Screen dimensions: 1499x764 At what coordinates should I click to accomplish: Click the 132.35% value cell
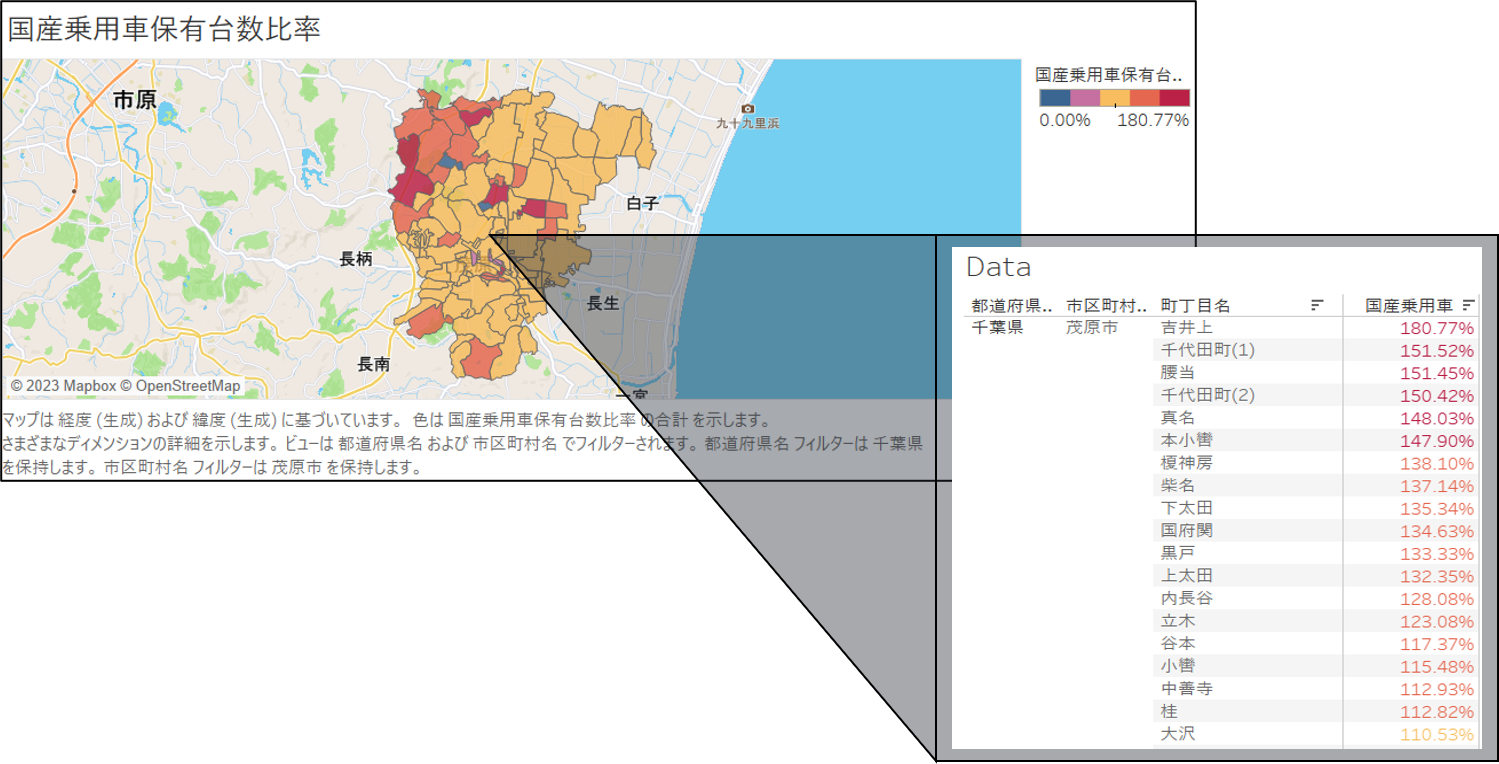click(x=1437, y=576)
